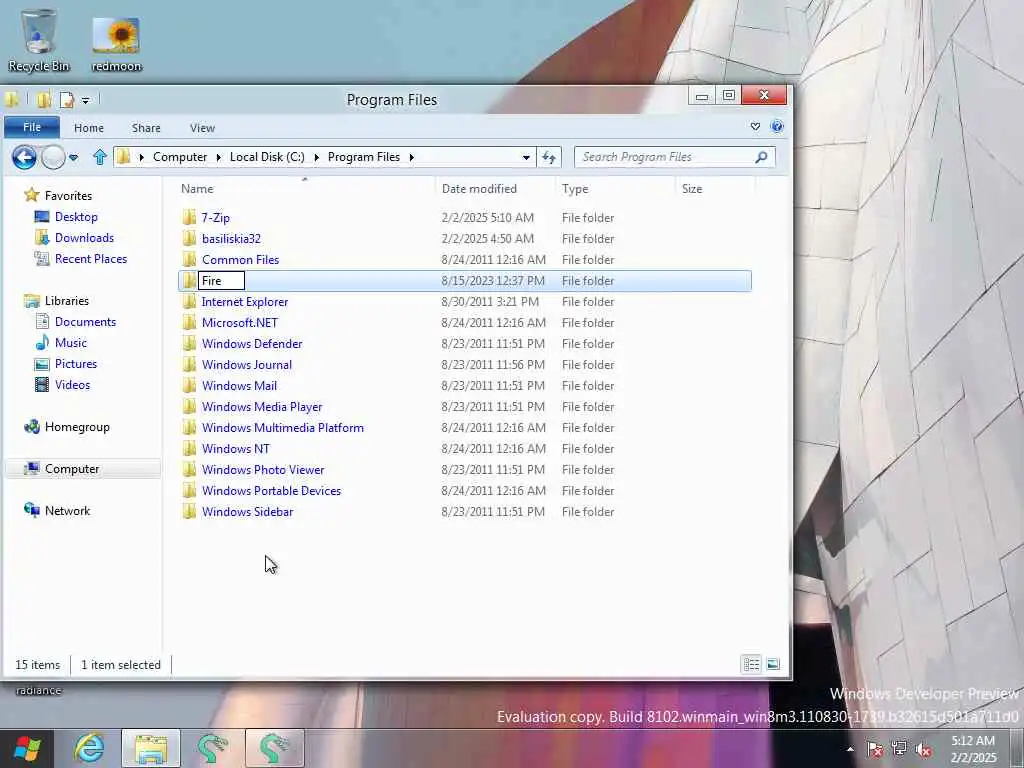The height and width of the screenshot is (768, 1024).
Task: Click the Windows Start button
Action: point(26,748)
